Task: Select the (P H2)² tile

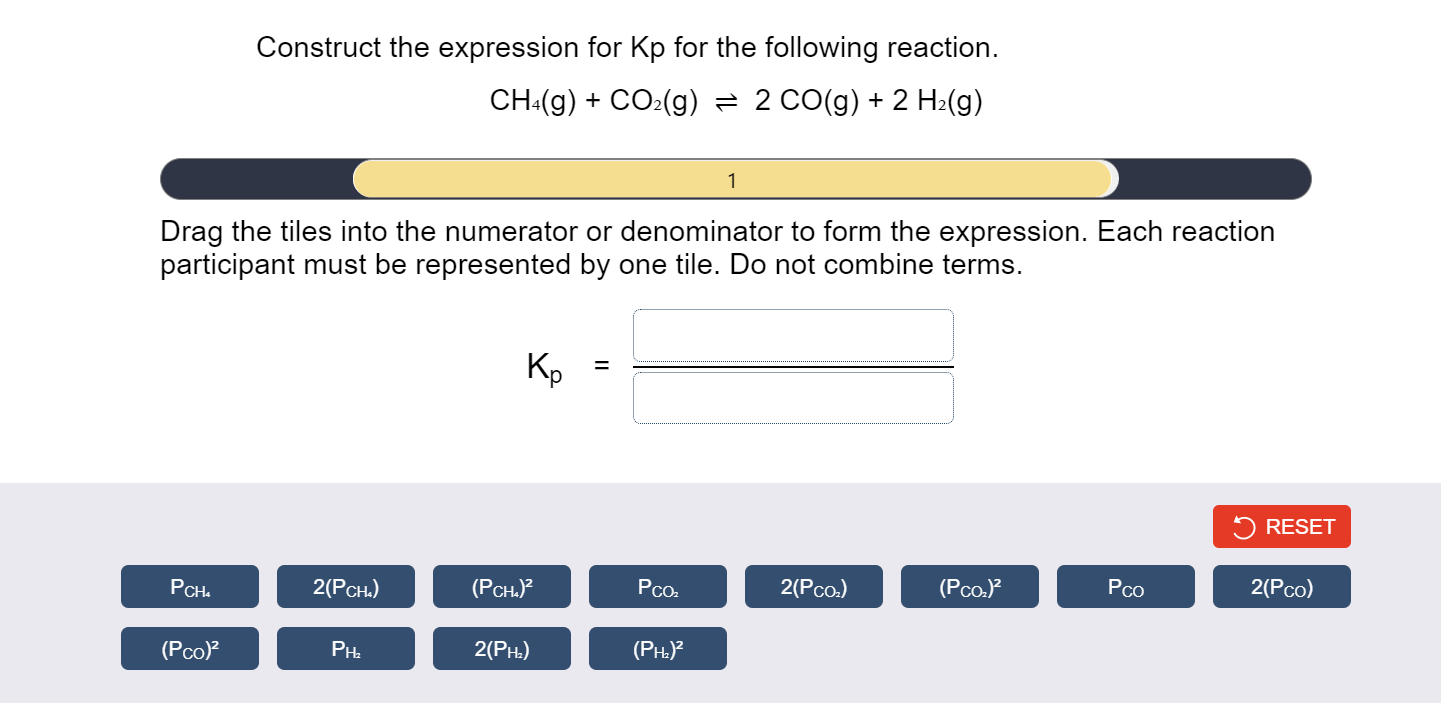Action: (657, 648)
